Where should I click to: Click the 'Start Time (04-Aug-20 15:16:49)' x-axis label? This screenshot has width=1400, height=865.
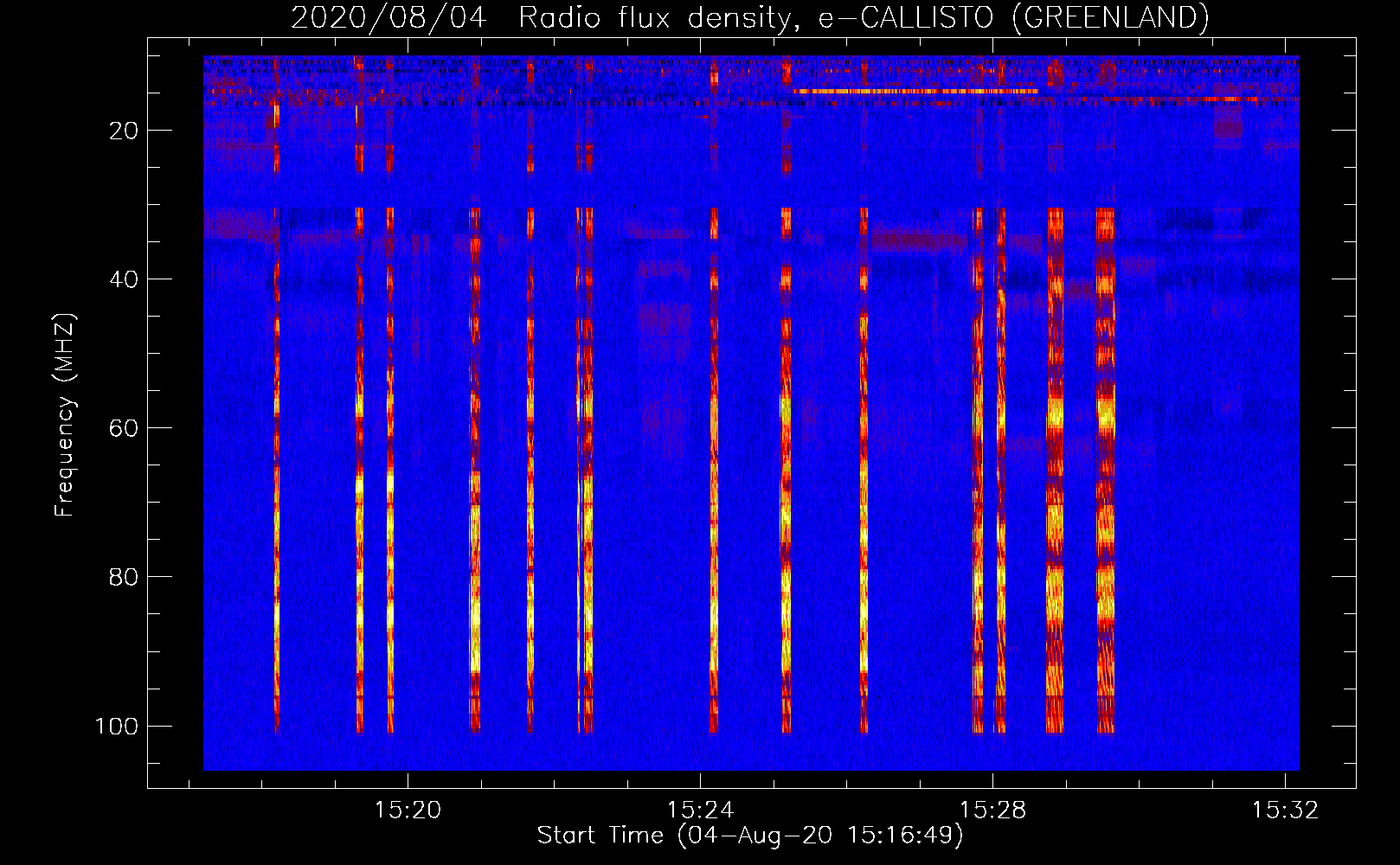[749, 836]
